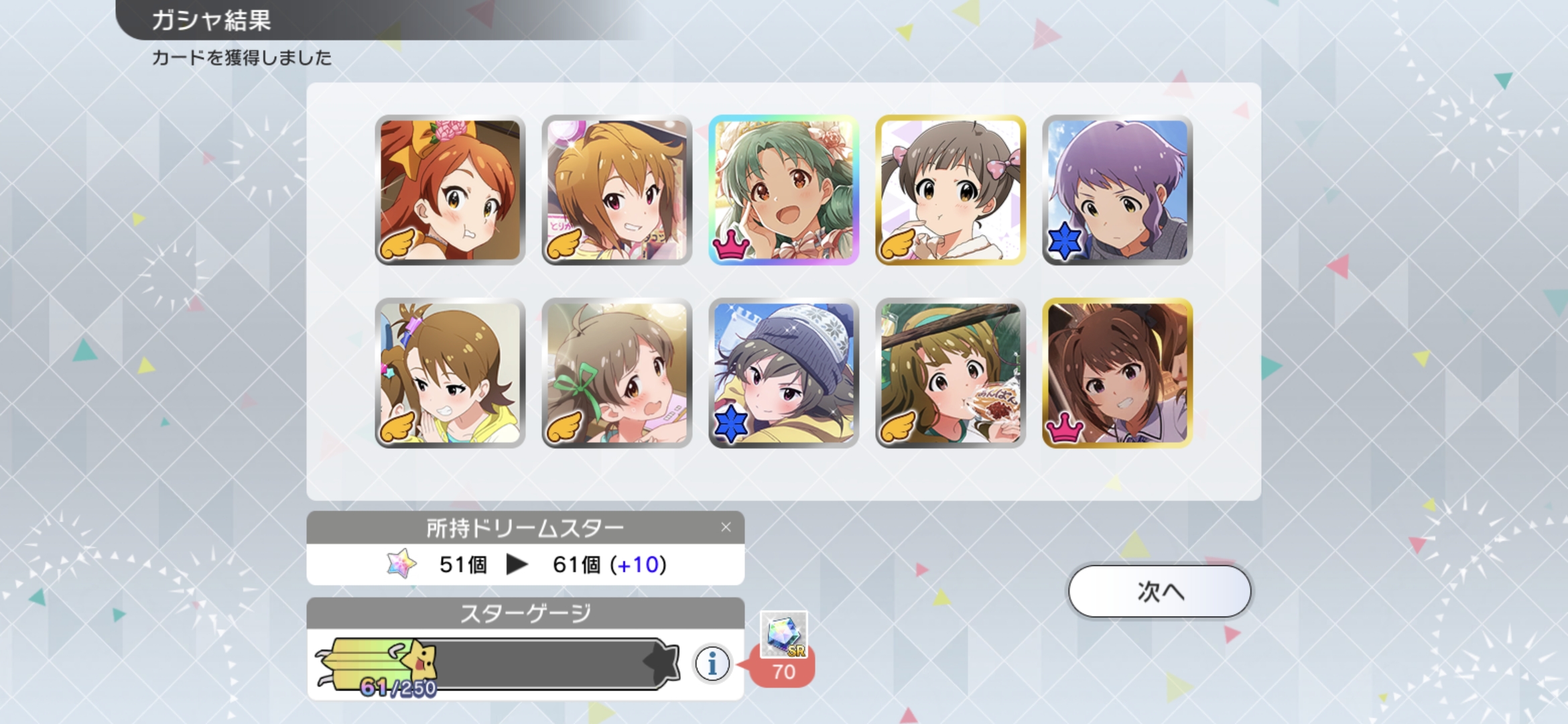Tap the 次へ button
The image size is (1568, 724).
[x=1159, y=591]
